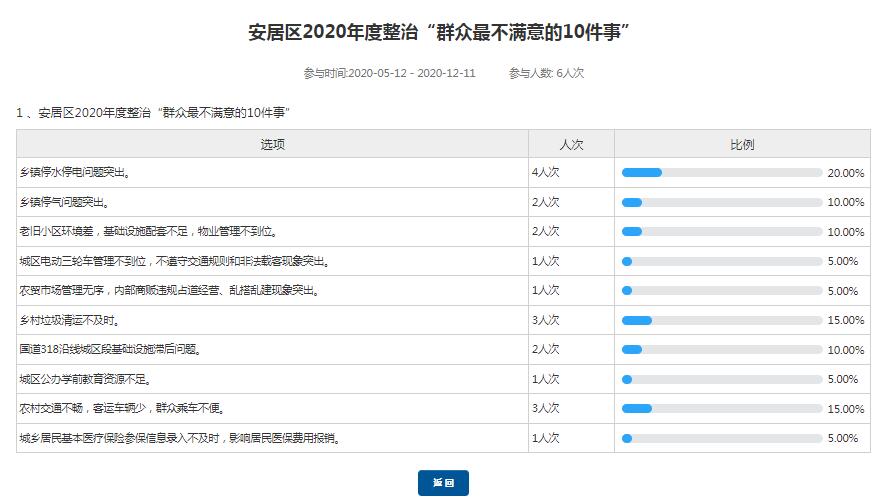This screenshot has height=501, width=882.
Task: Click the progress bar for 乡镇停气问题突出
Action: [721, 202]
